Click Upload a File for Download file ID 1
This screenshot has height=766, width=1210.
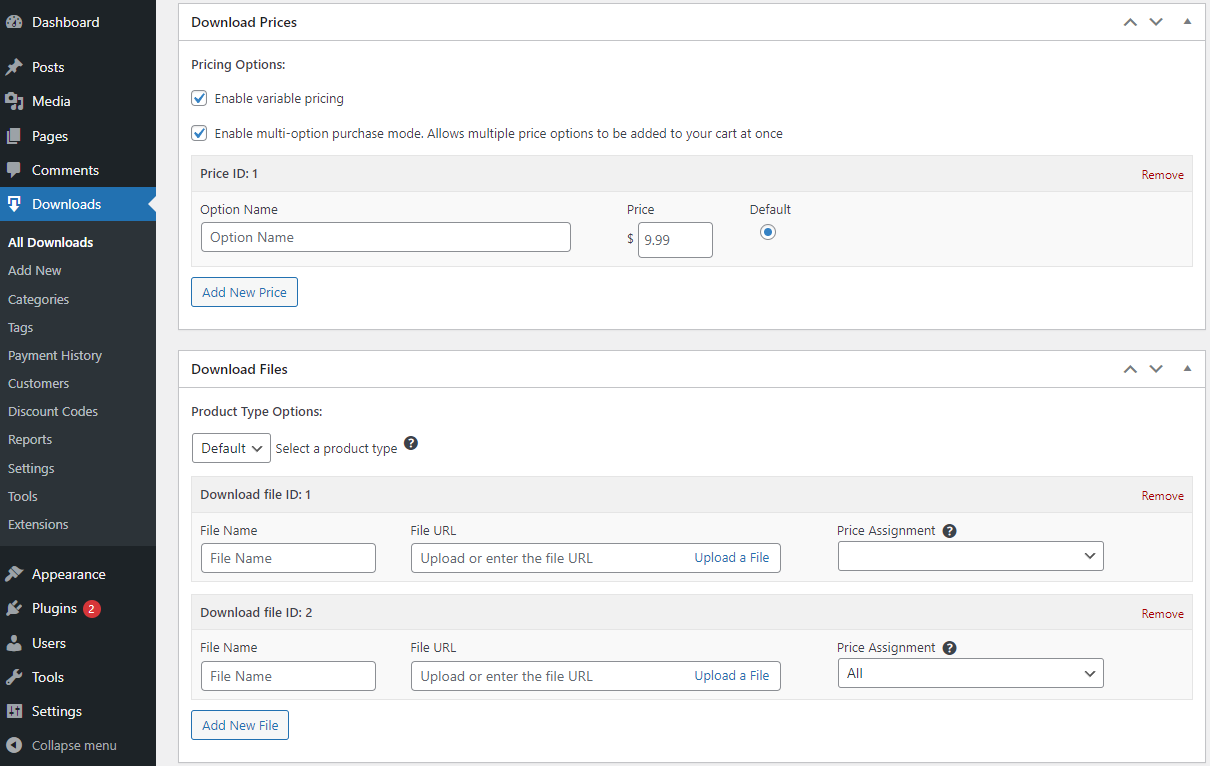click(x=732, y=557)
